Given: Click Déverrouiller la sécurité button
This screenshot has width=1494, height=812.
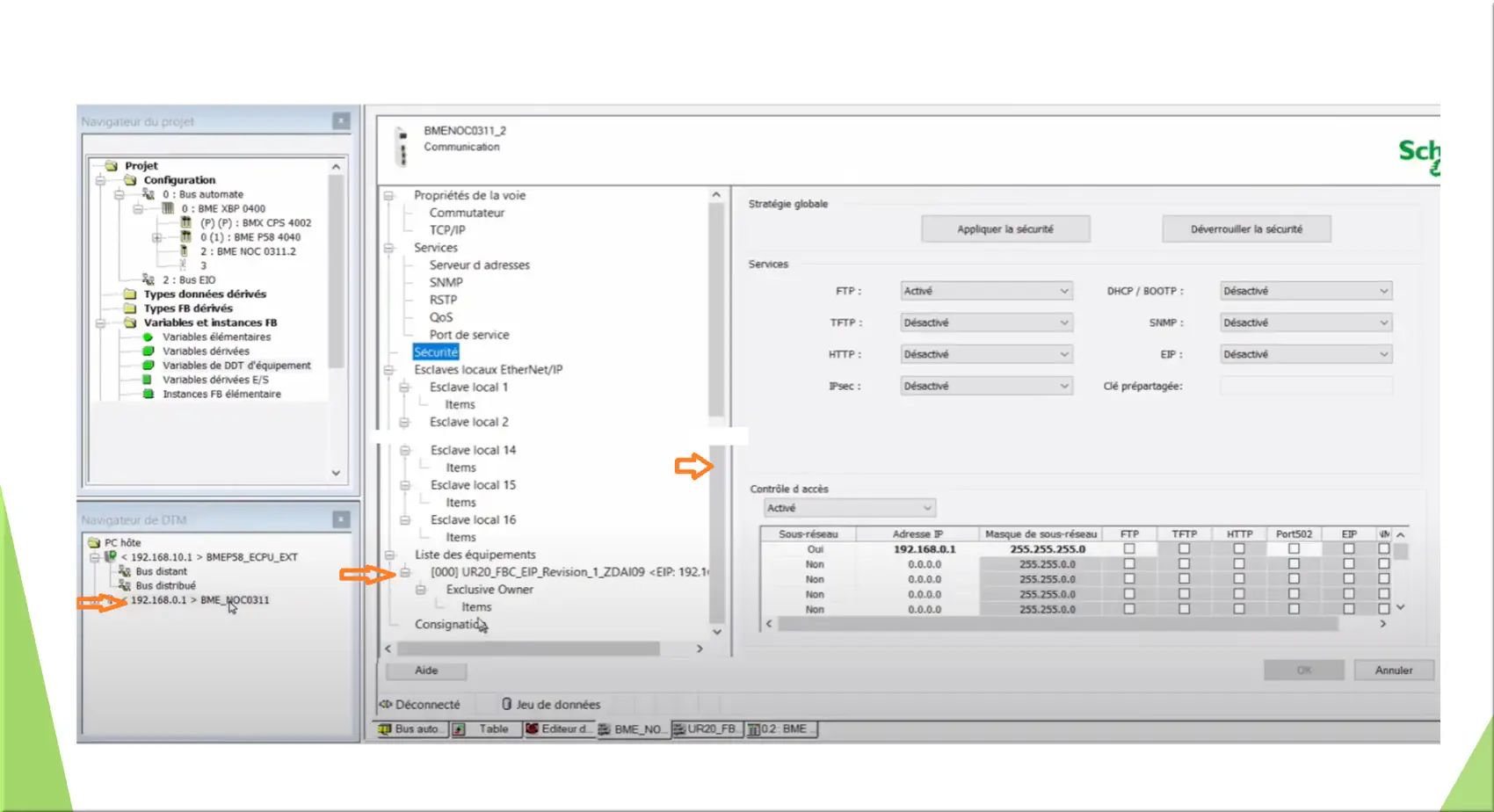Looking at the screenshot, I should point(1246,229).
